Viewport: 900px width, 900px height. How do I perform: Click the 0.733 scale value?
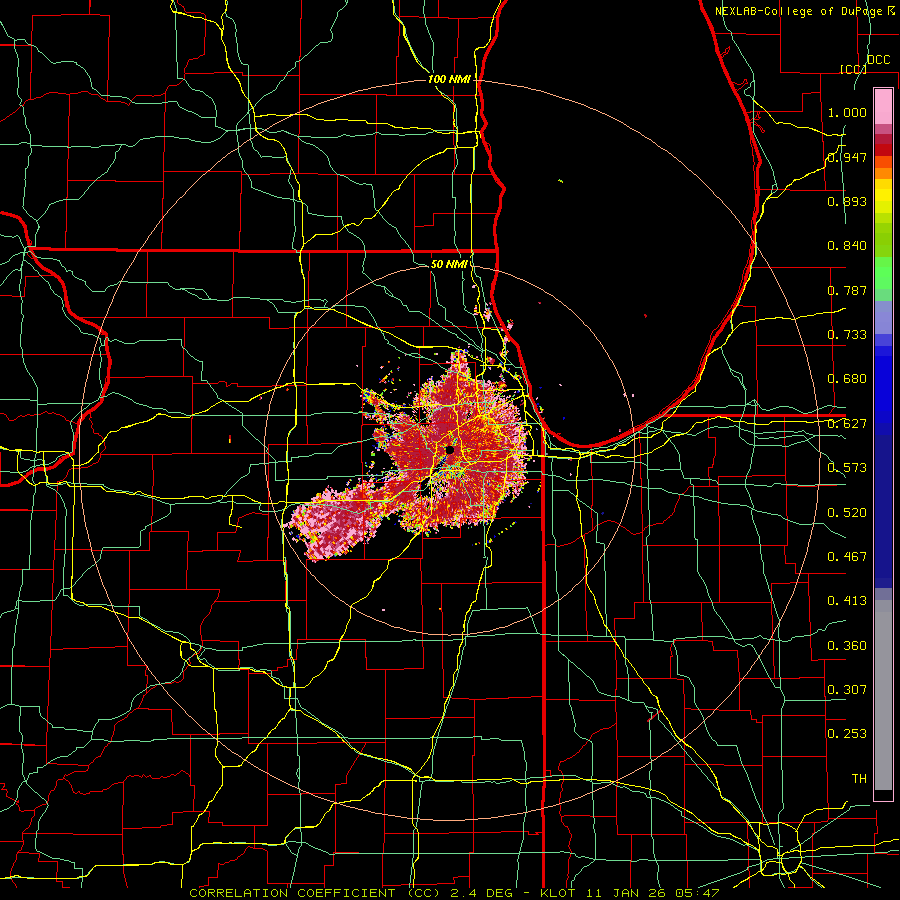(x=847, y=335)
